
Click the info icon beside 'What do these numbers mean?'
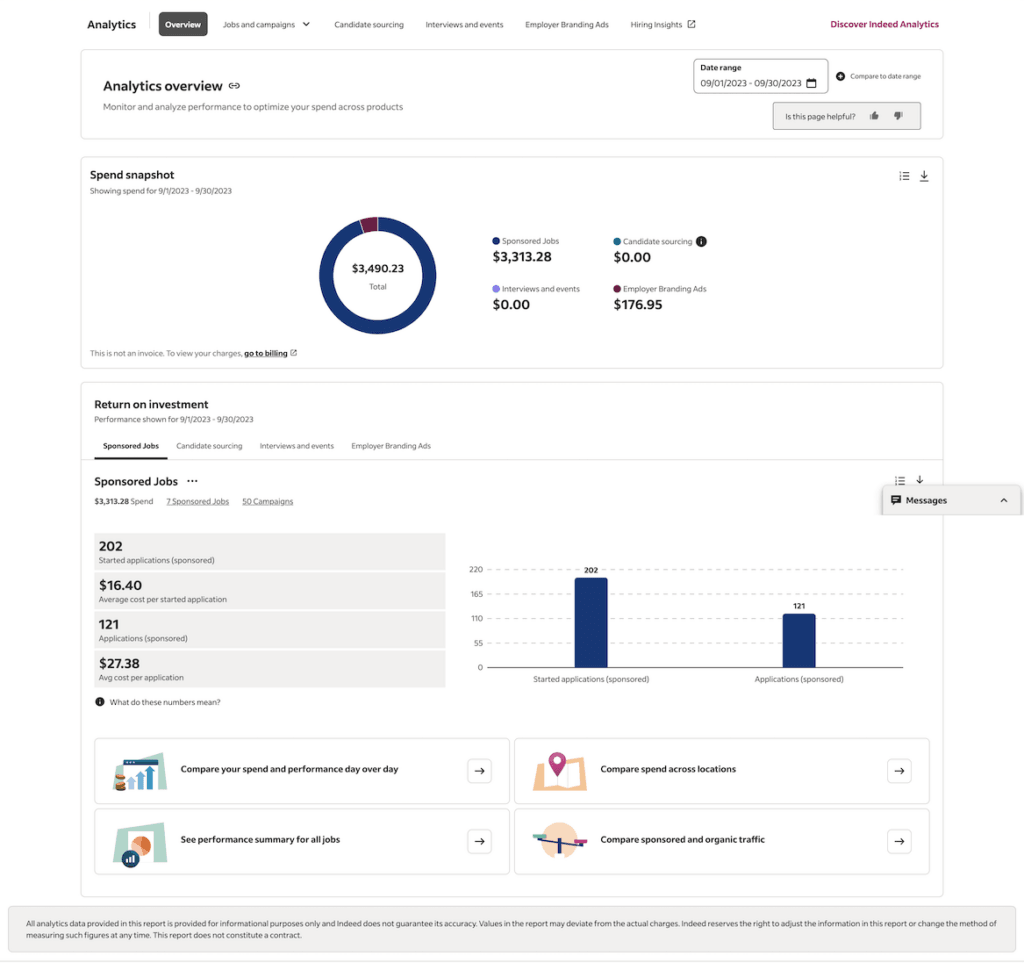(97, 702)
